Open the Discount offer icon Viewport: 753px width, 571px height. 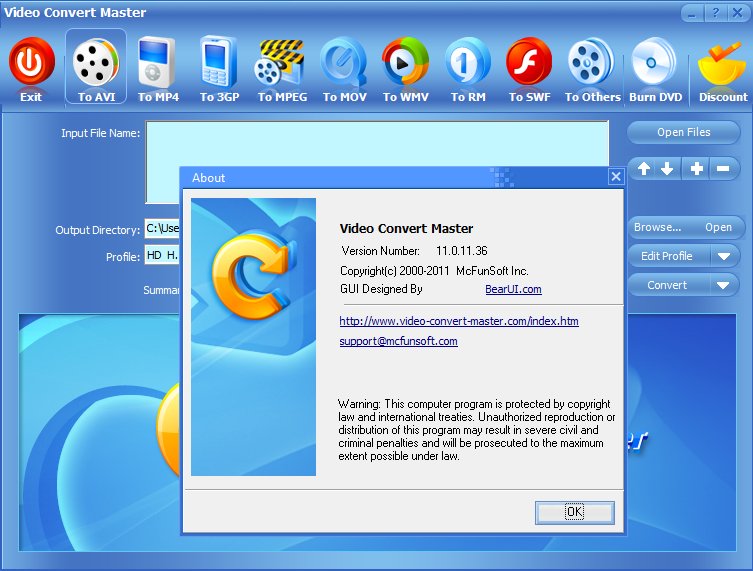pos(721,65)
